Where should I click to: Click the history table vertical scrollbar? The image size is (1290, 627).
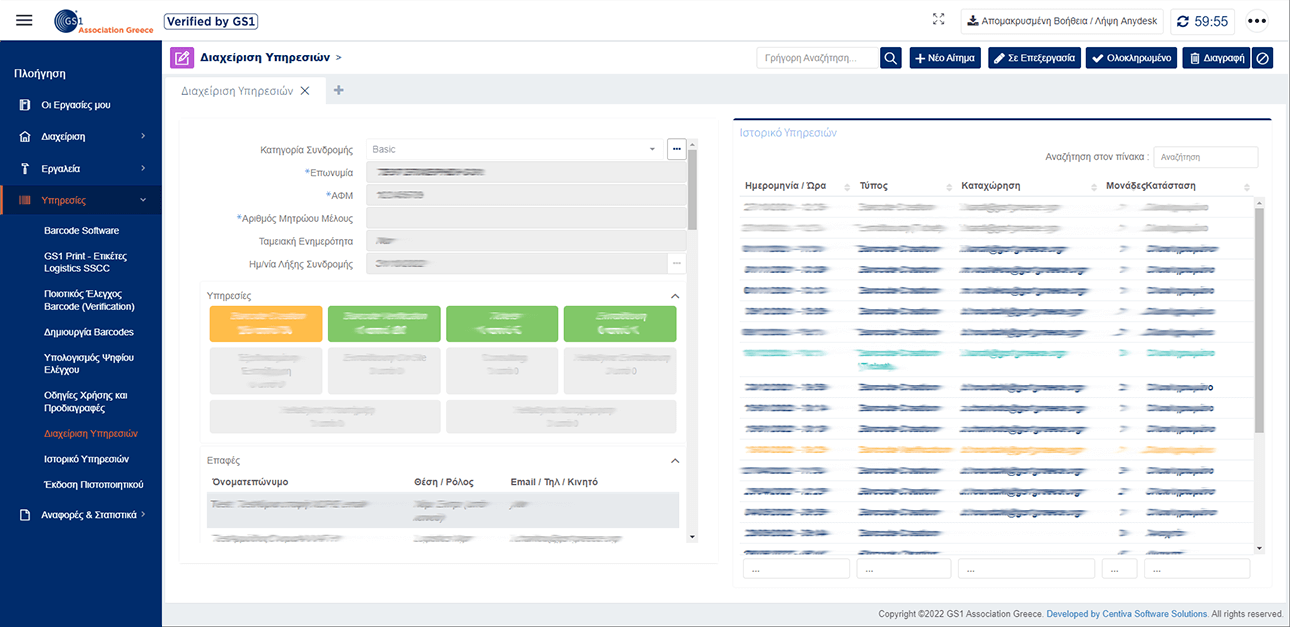1258,320
